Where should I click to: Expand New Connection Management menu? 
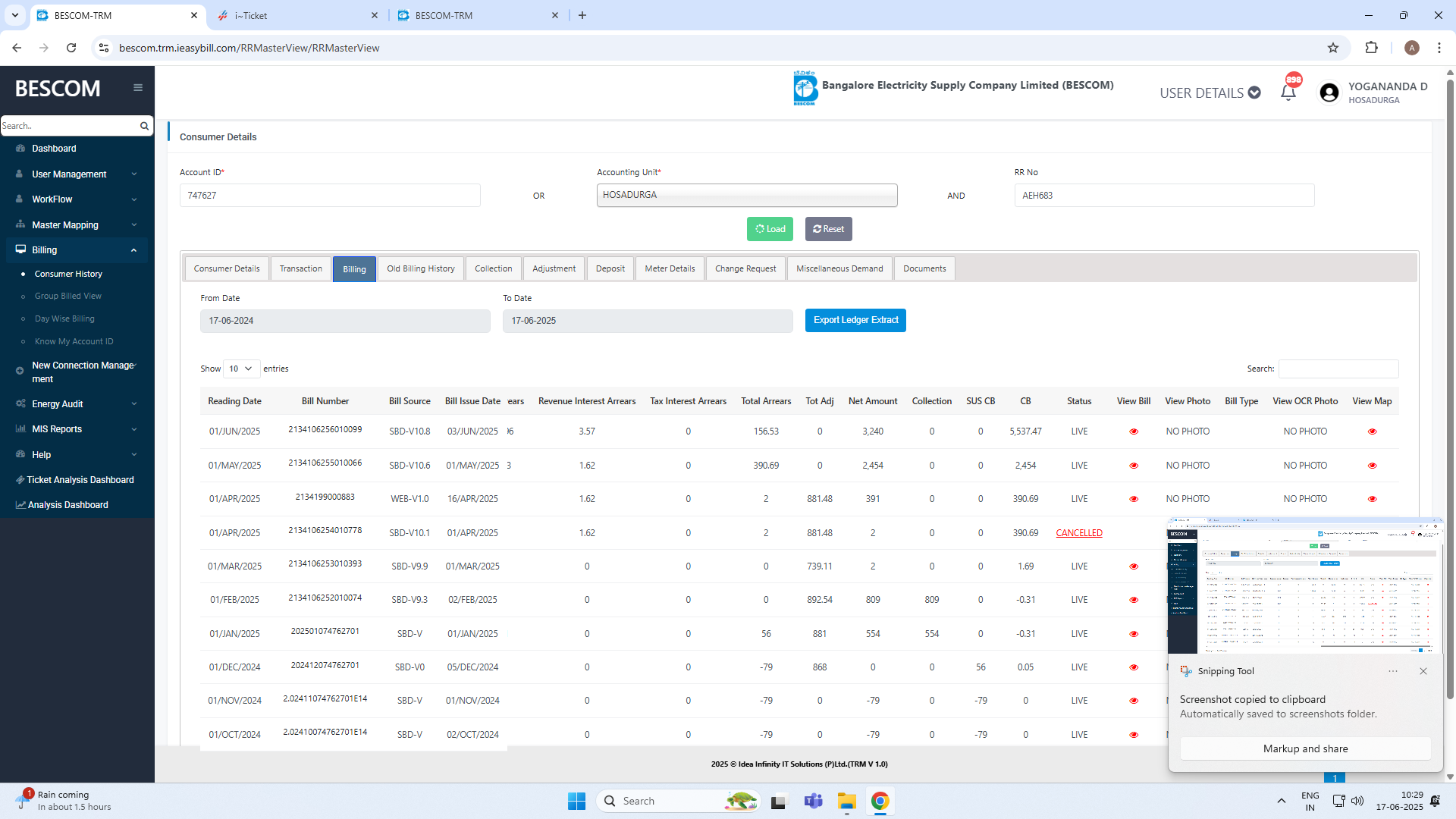click(x=77, y=372)
